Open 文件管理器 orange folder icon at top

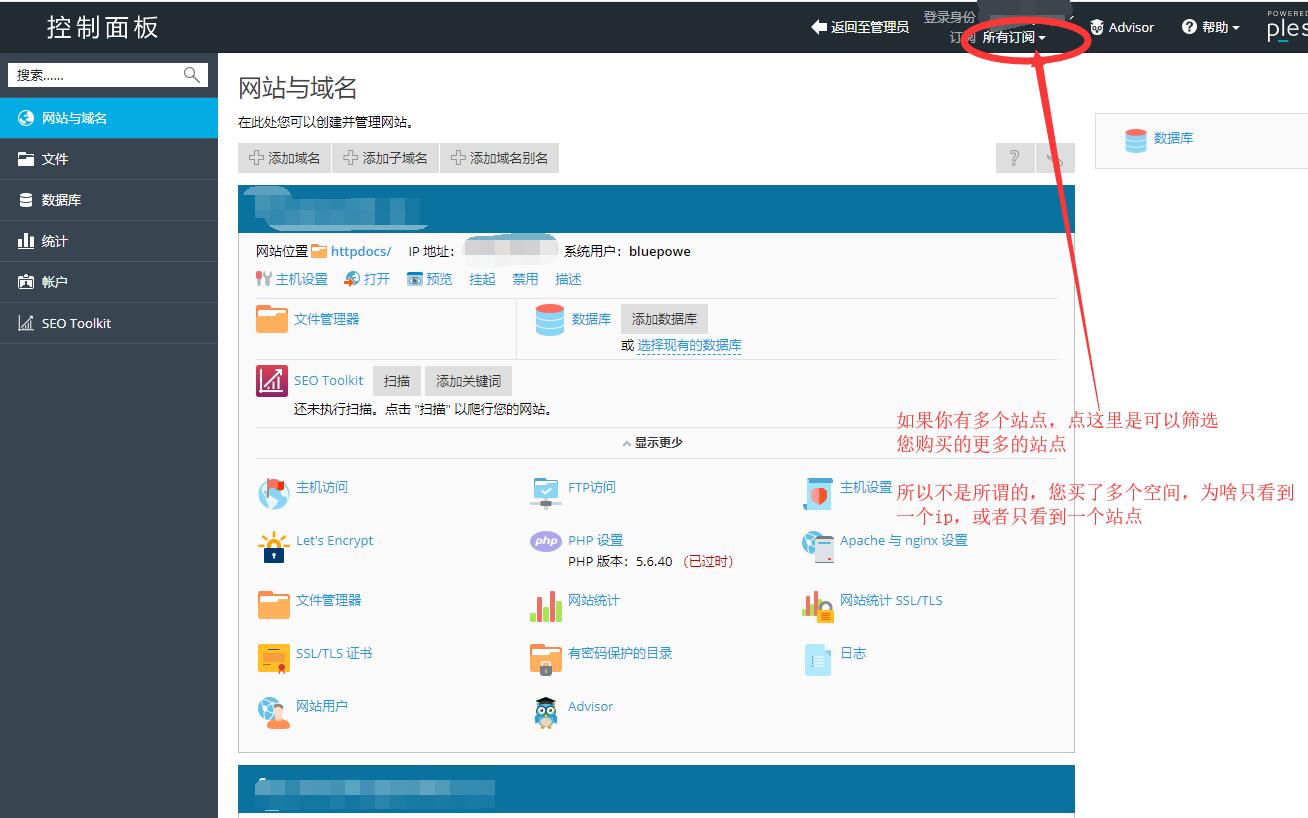click(272, 319)
